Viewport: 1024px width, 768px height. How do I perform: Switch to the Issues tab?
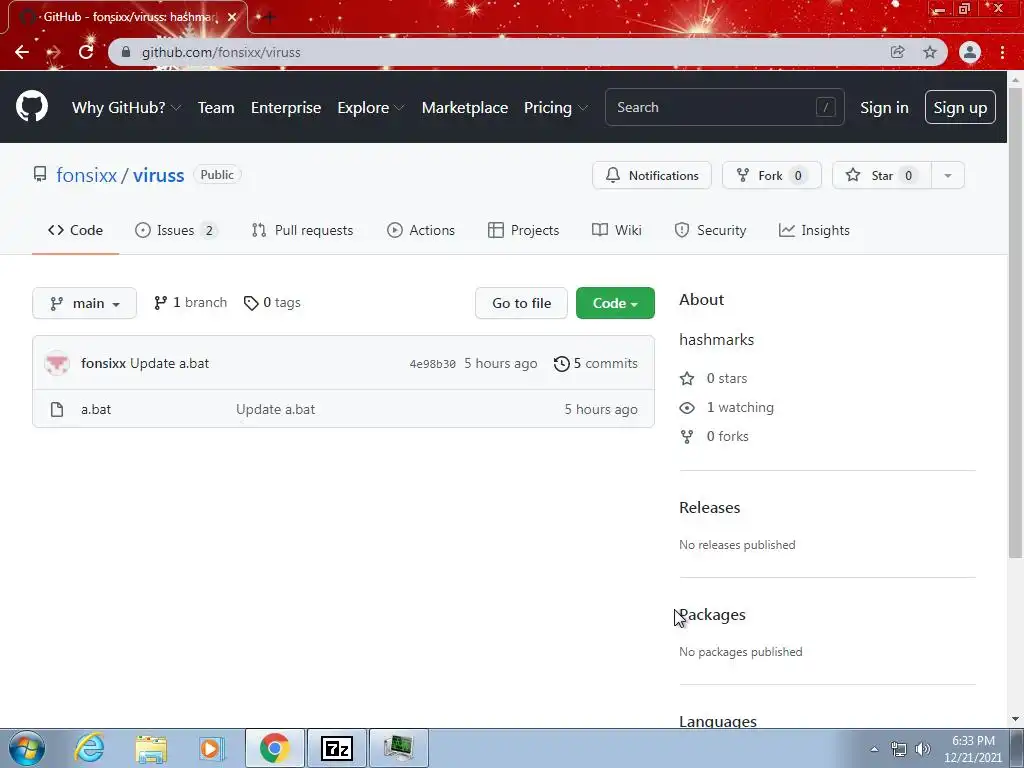click(176, 231)
